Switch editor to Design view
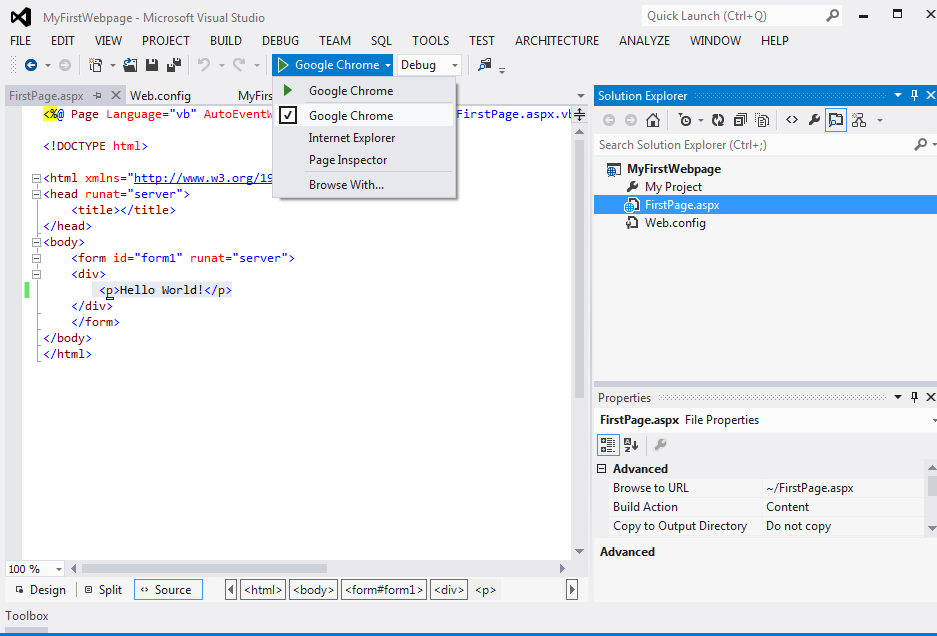 41,590
